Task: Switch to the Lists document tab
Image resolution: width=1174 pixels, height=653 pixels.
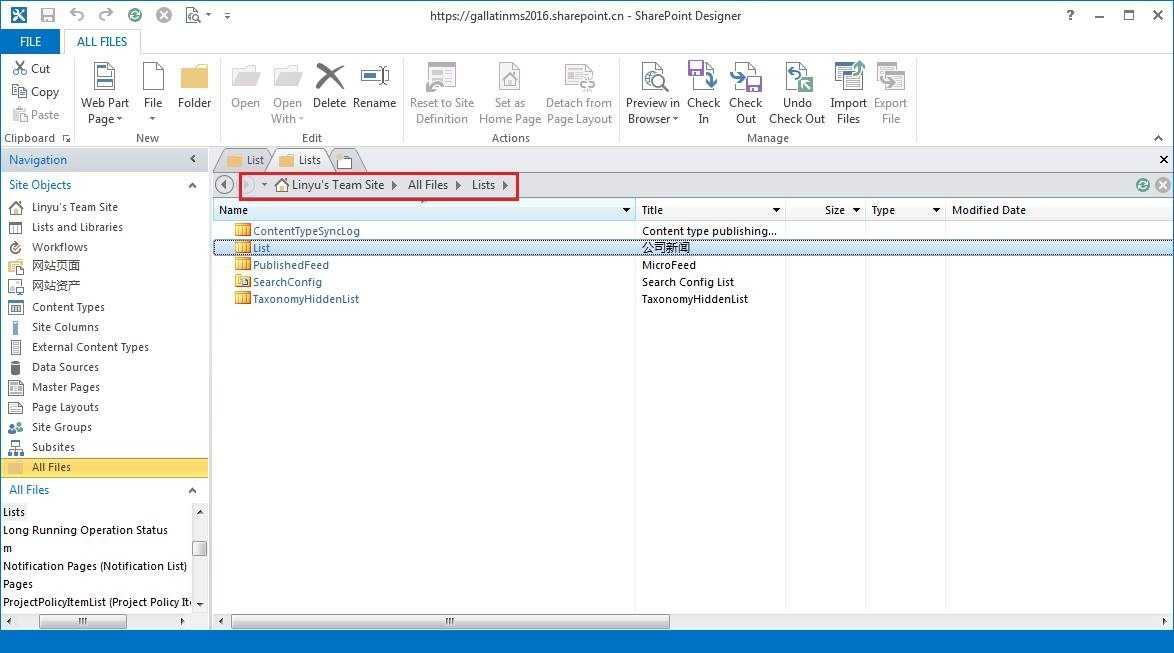Action: tap(300, 160)
